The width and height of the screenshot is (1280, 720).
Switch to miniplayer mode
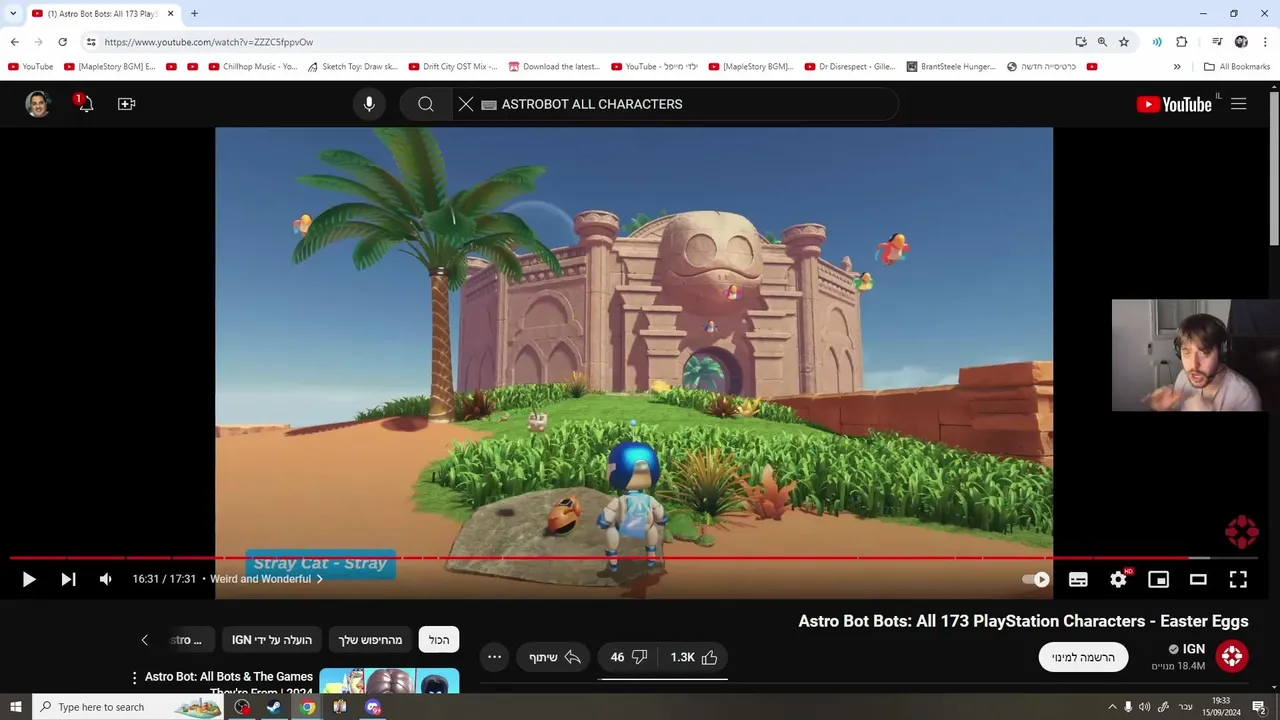tap(1158, 579)
